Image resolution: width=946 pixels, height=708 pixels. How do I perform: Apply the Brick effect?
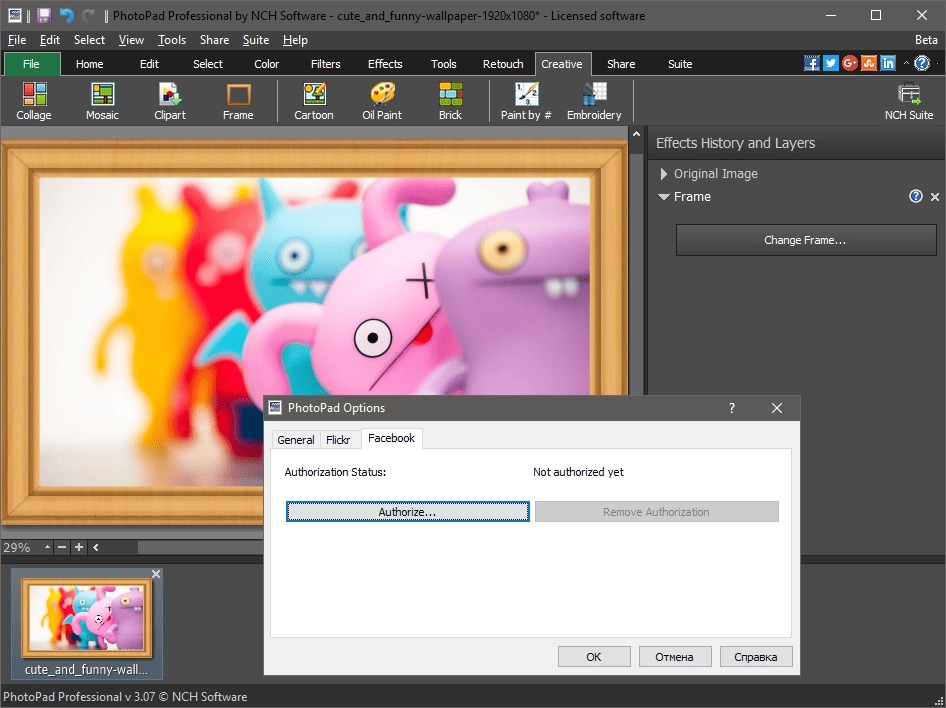450,101
